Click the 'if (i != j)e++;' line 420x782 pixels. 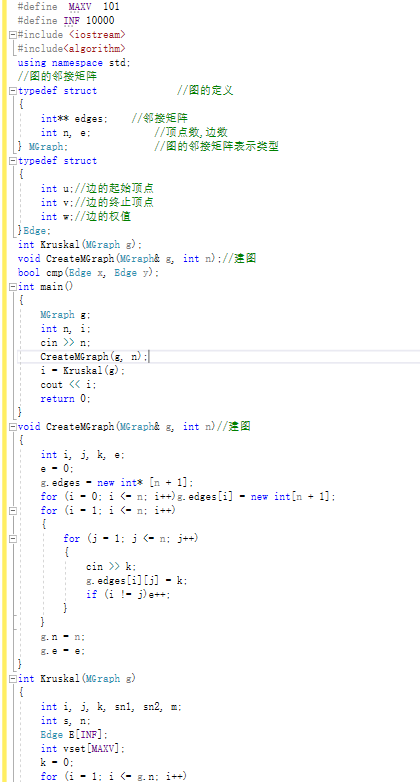[128, 594]
